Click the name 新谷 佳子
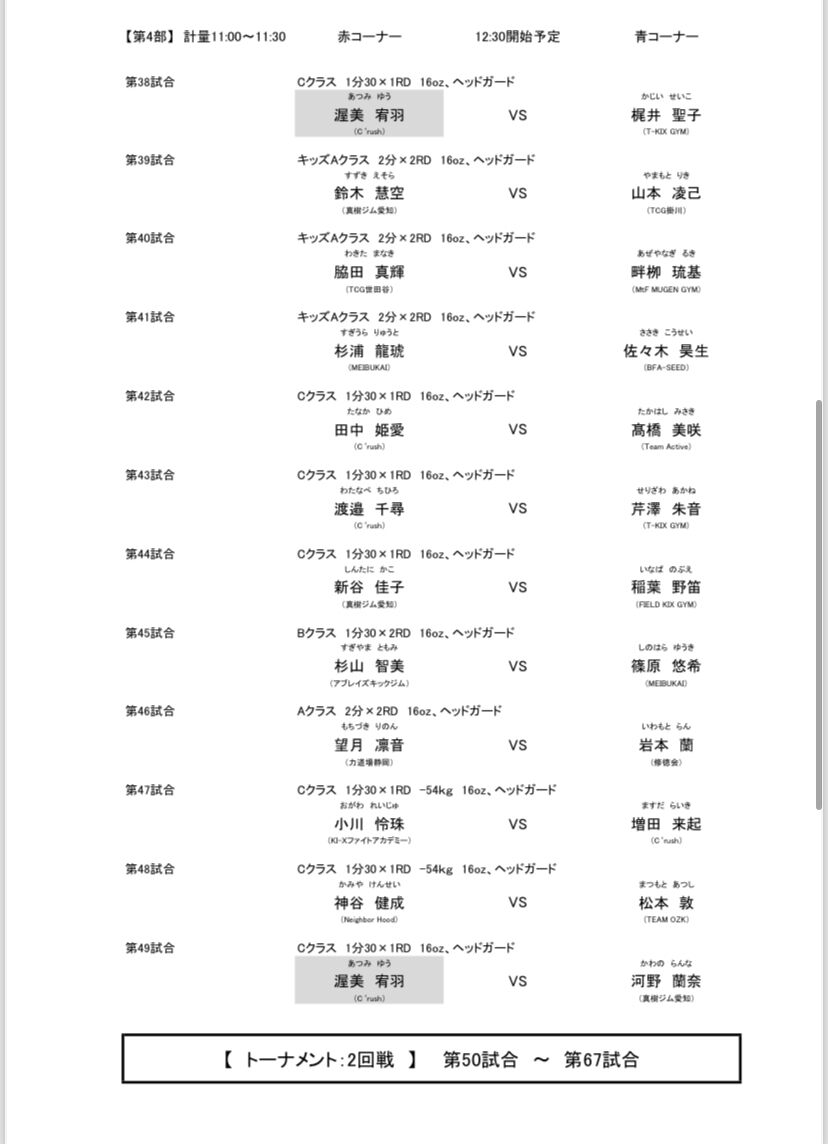This screenshot has width=828, height=1144. tap(369, 587)
